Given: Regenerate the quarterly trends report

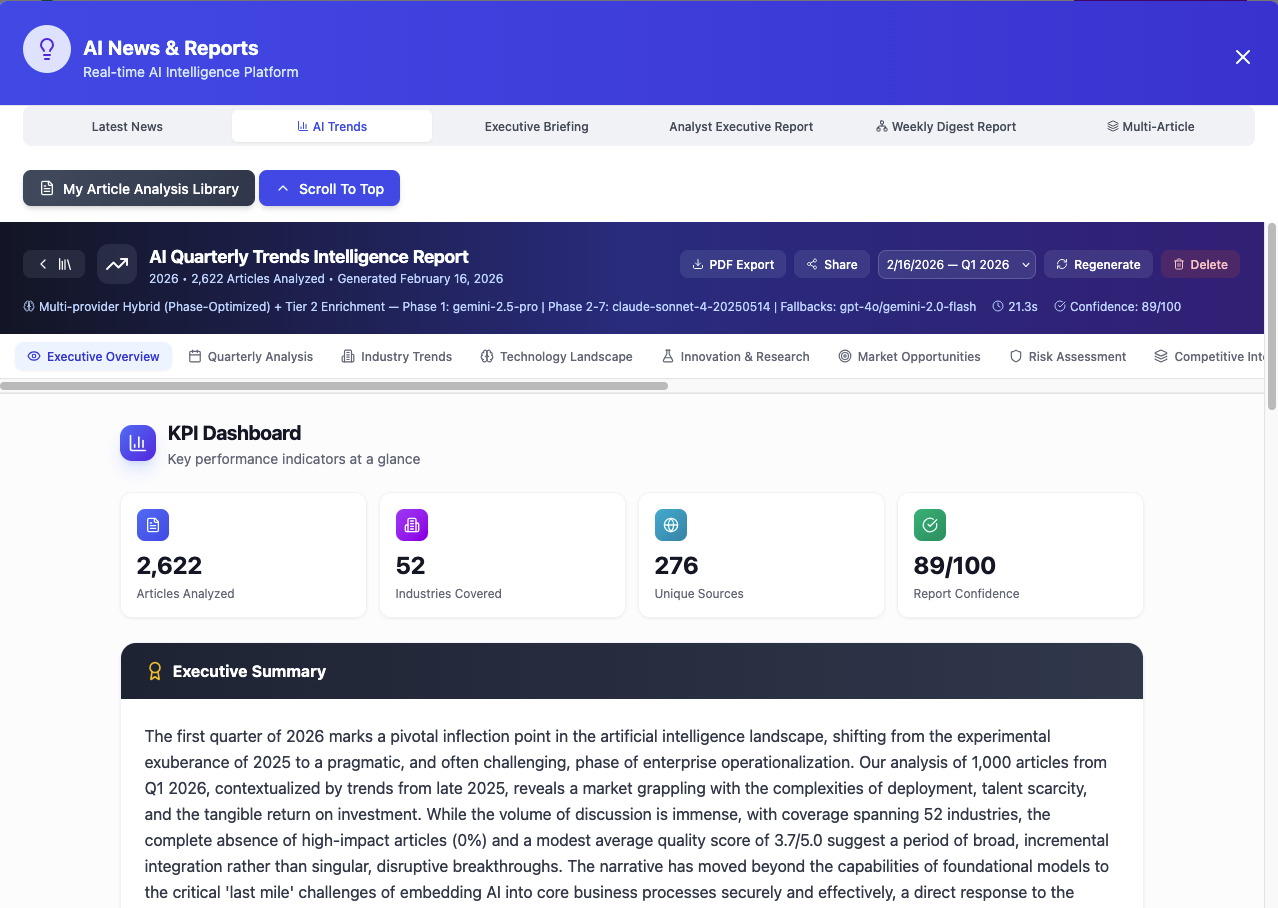Looking at the screenshot, I should tap(1098, 264).
